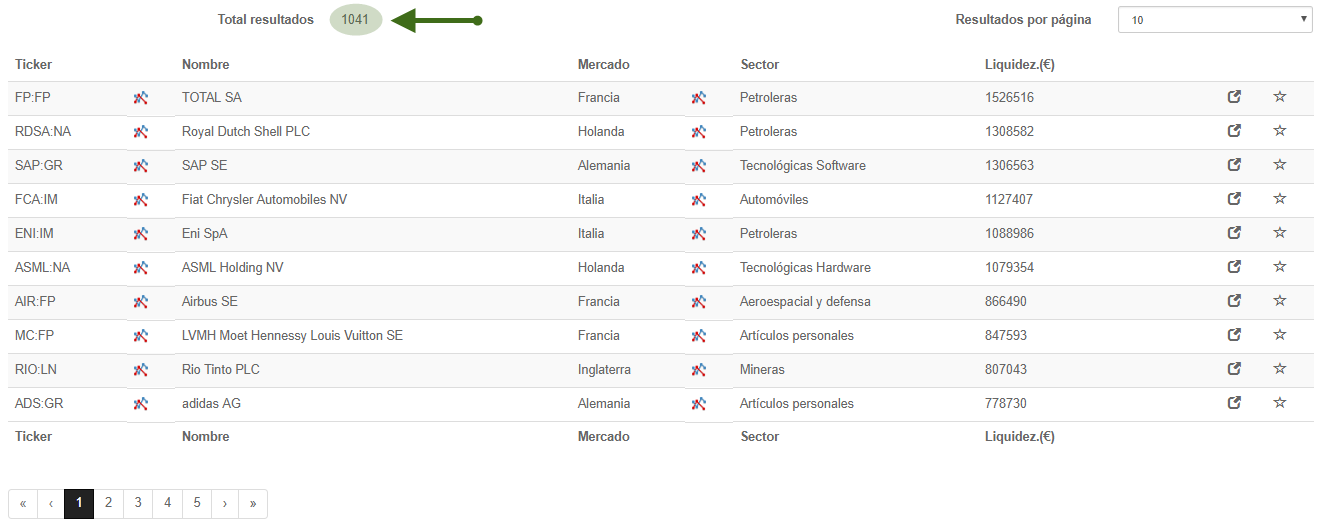Go to next page with › button
This screenshot has height=522, width=1317.
(225, 503)
